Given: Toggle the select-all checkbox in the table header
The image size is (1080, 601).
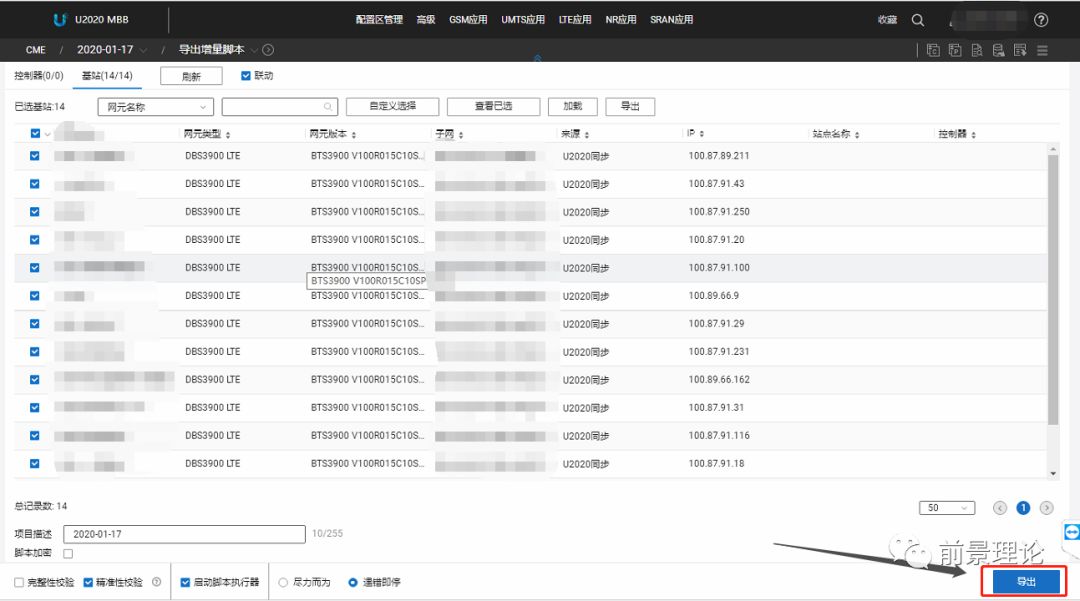Looking at the screenshot, I should pyautogui.click(x=35, y=134).
